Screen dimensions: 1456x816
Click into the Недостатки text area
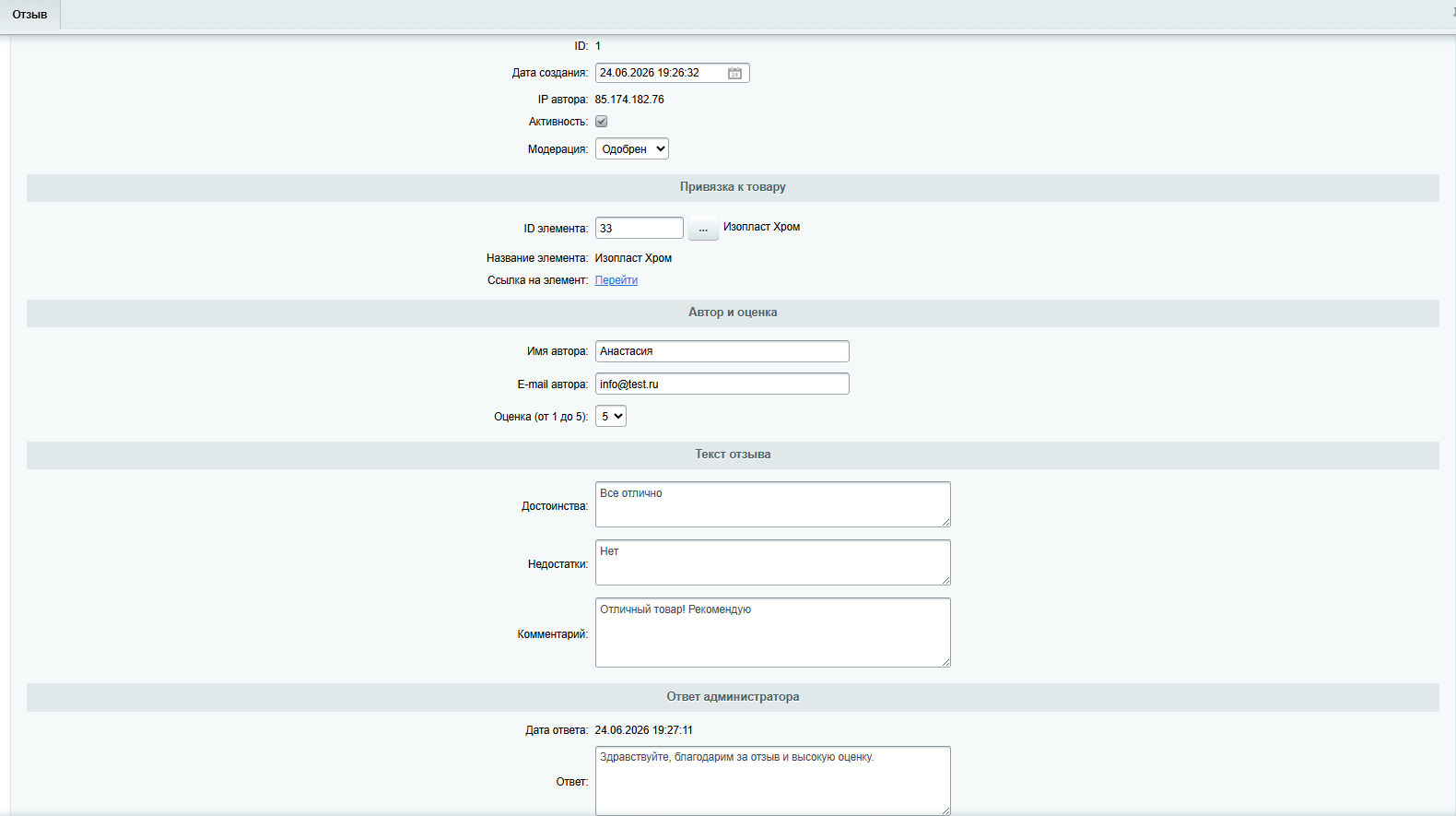click(773, 562)
